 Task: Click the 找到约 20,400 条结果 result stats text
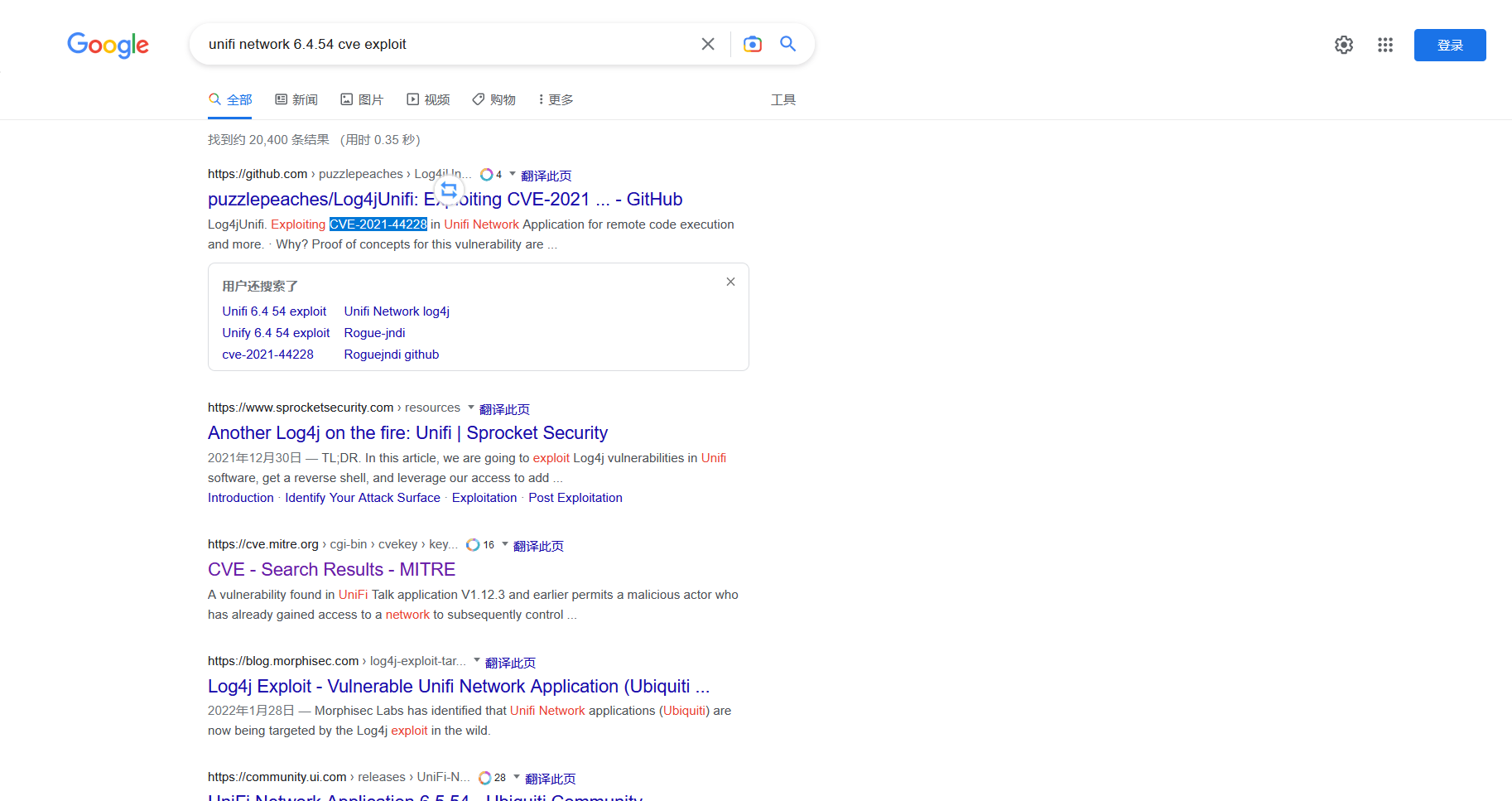[268, 140]
